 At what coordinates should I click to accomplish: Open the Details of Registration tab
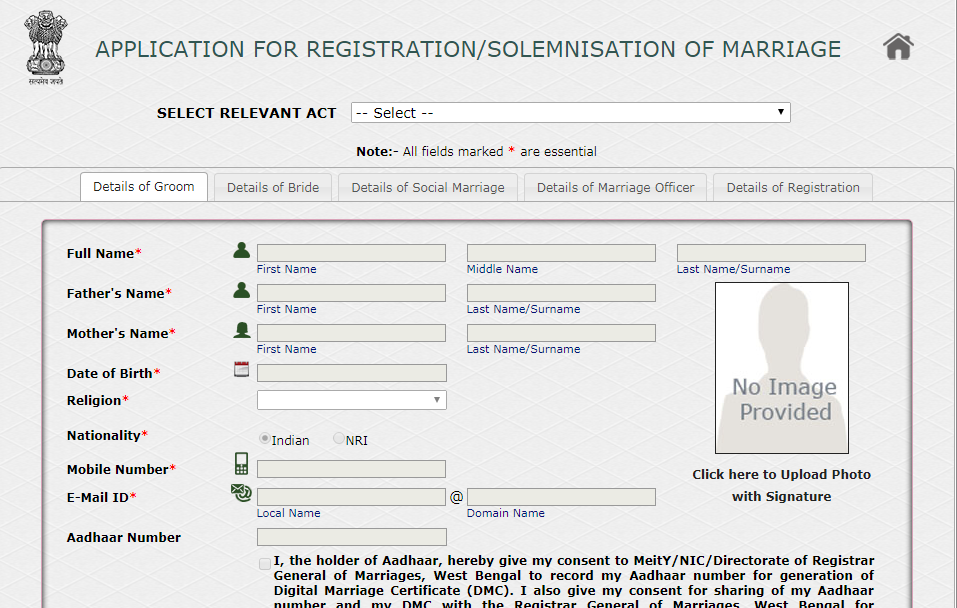(x=791, y=187)
